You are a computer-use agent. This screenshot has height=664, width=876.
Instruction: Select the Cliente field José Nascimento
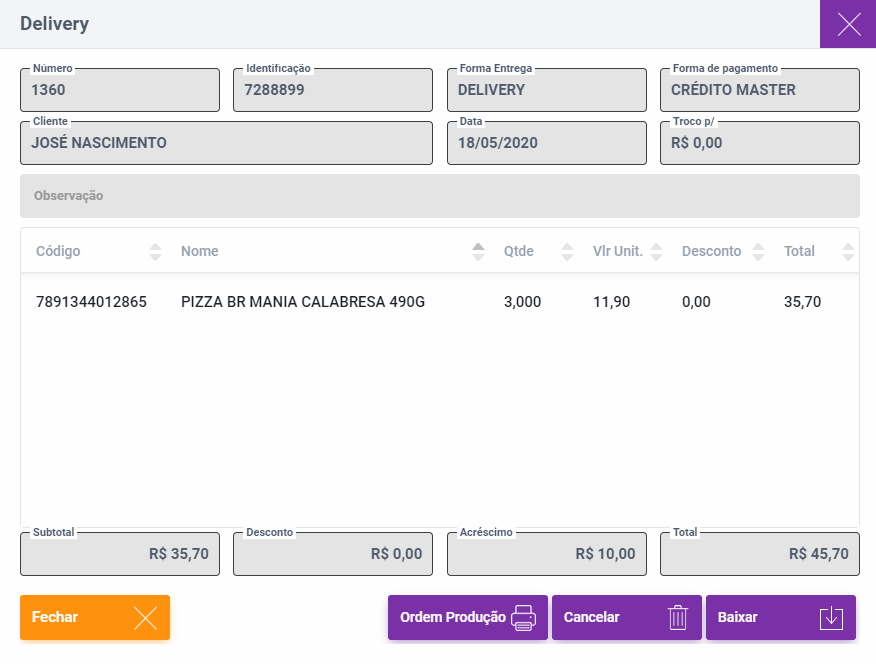226,143
